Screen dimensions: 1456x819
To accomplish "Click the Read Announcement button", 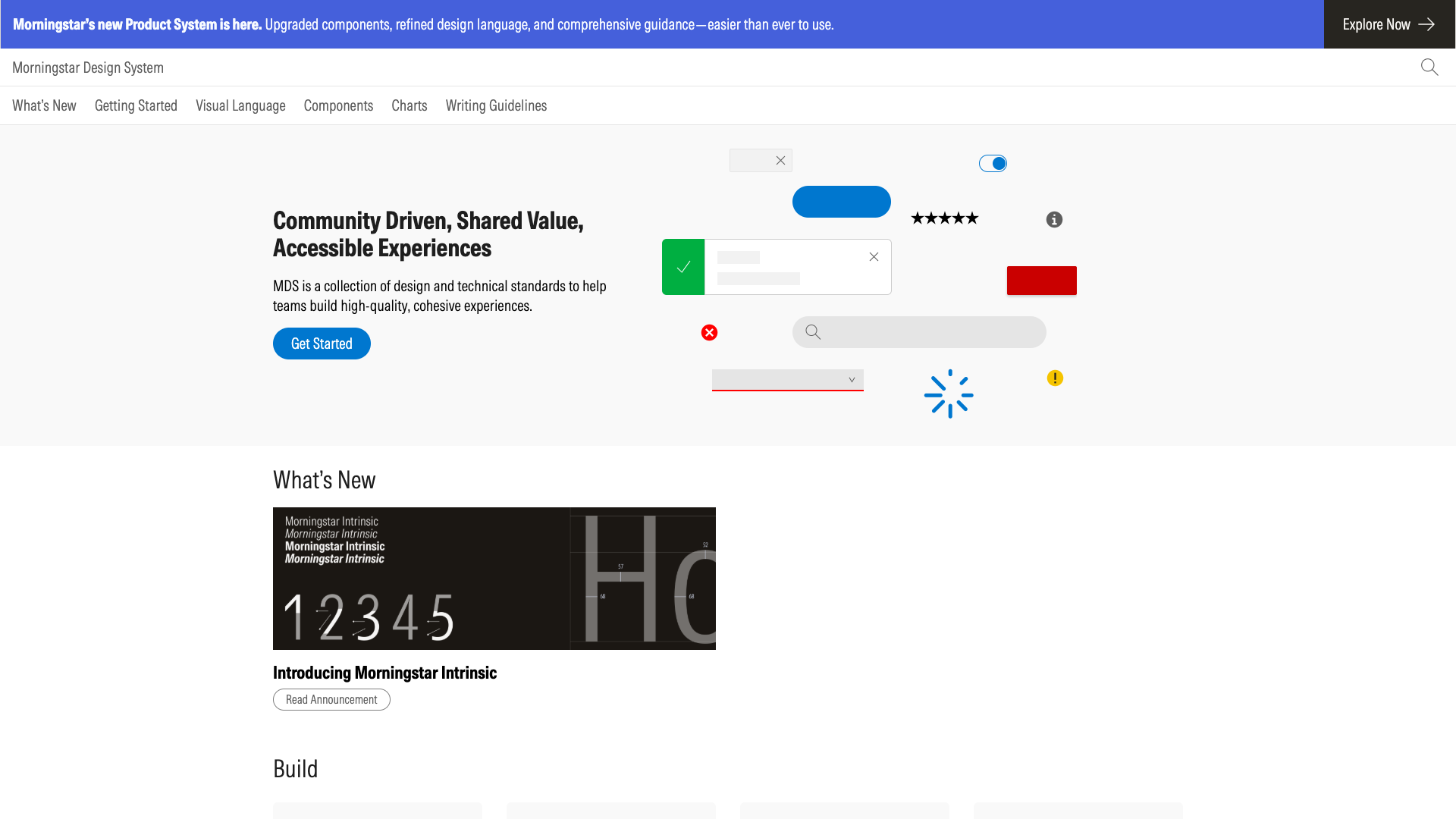I will (331, 699).
